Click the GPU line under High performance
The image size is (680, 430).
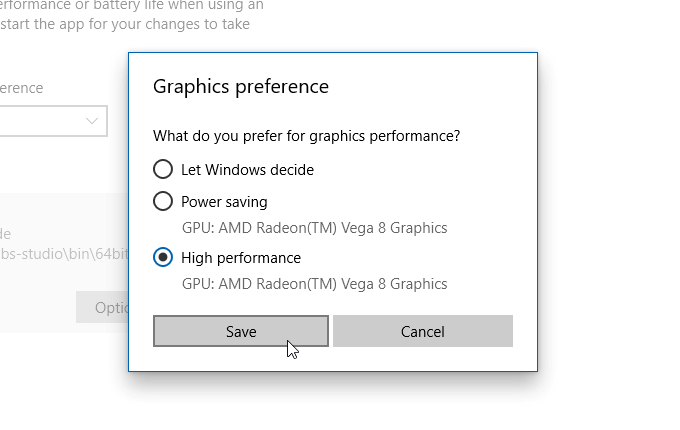click(314, 284)
